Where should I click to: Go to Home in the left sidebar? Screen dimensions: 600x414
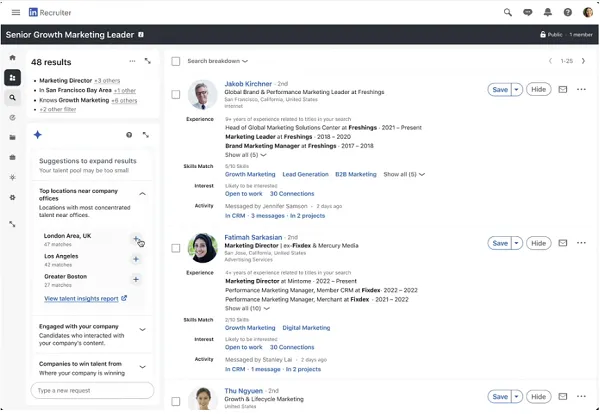pyautogui.click(x=13, y=58)
